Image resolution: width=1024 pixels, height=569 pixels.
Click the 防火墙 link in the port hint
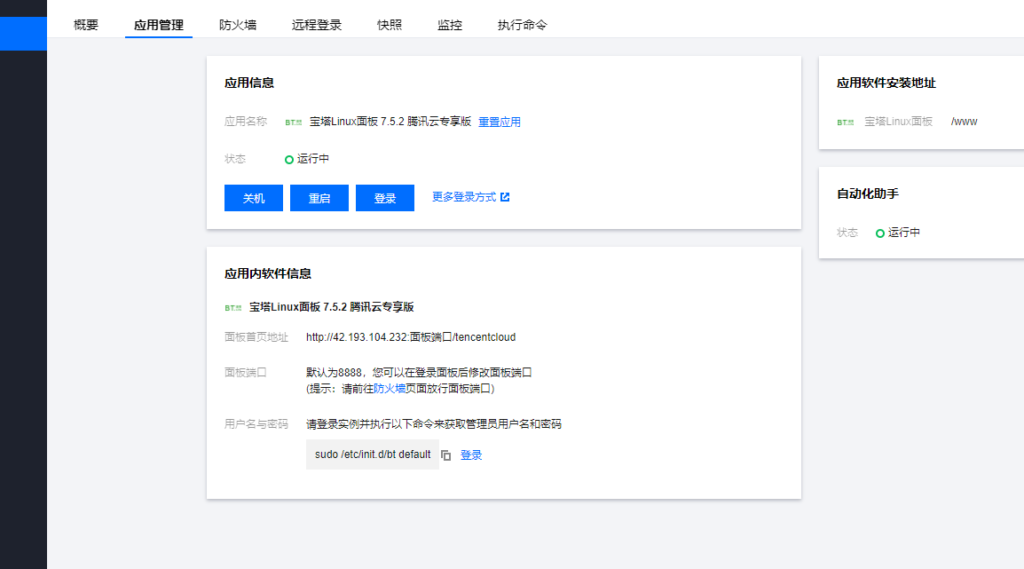389,388
